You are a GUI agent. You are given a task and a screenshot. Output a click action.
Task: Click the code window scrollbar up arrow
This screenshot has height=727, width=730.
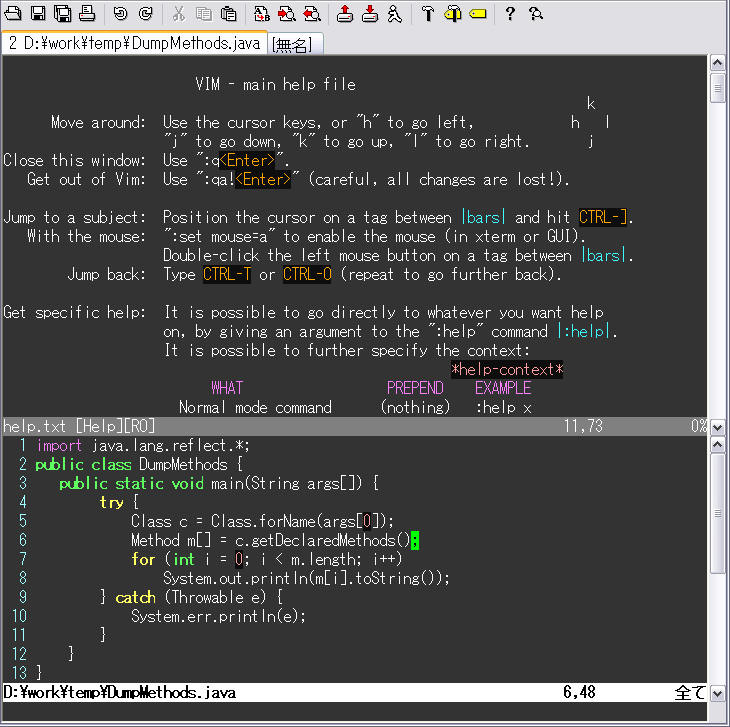(x=717, y=445)
